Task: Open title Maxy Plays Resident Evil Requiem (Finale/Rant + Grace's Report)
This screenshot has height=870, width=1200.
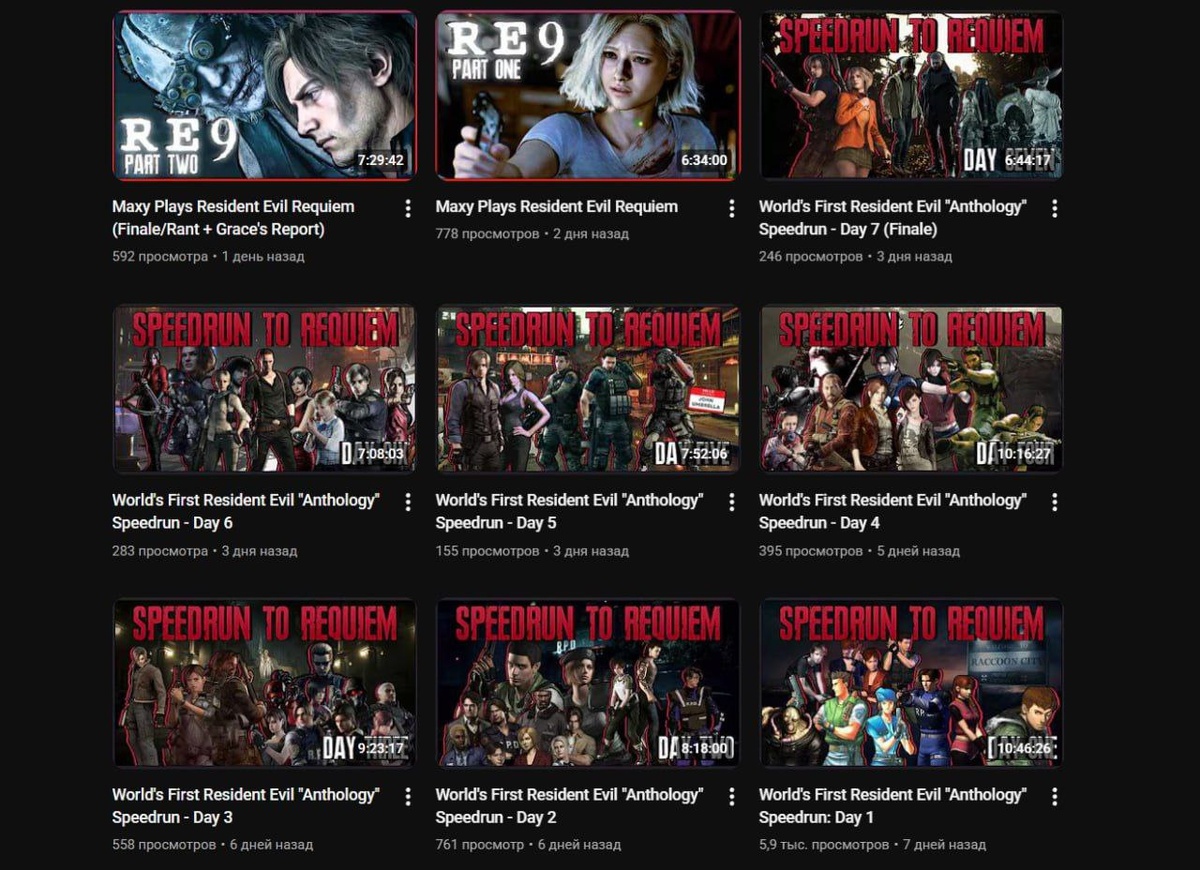Action: pyautogui.click(x=233, y=218)
